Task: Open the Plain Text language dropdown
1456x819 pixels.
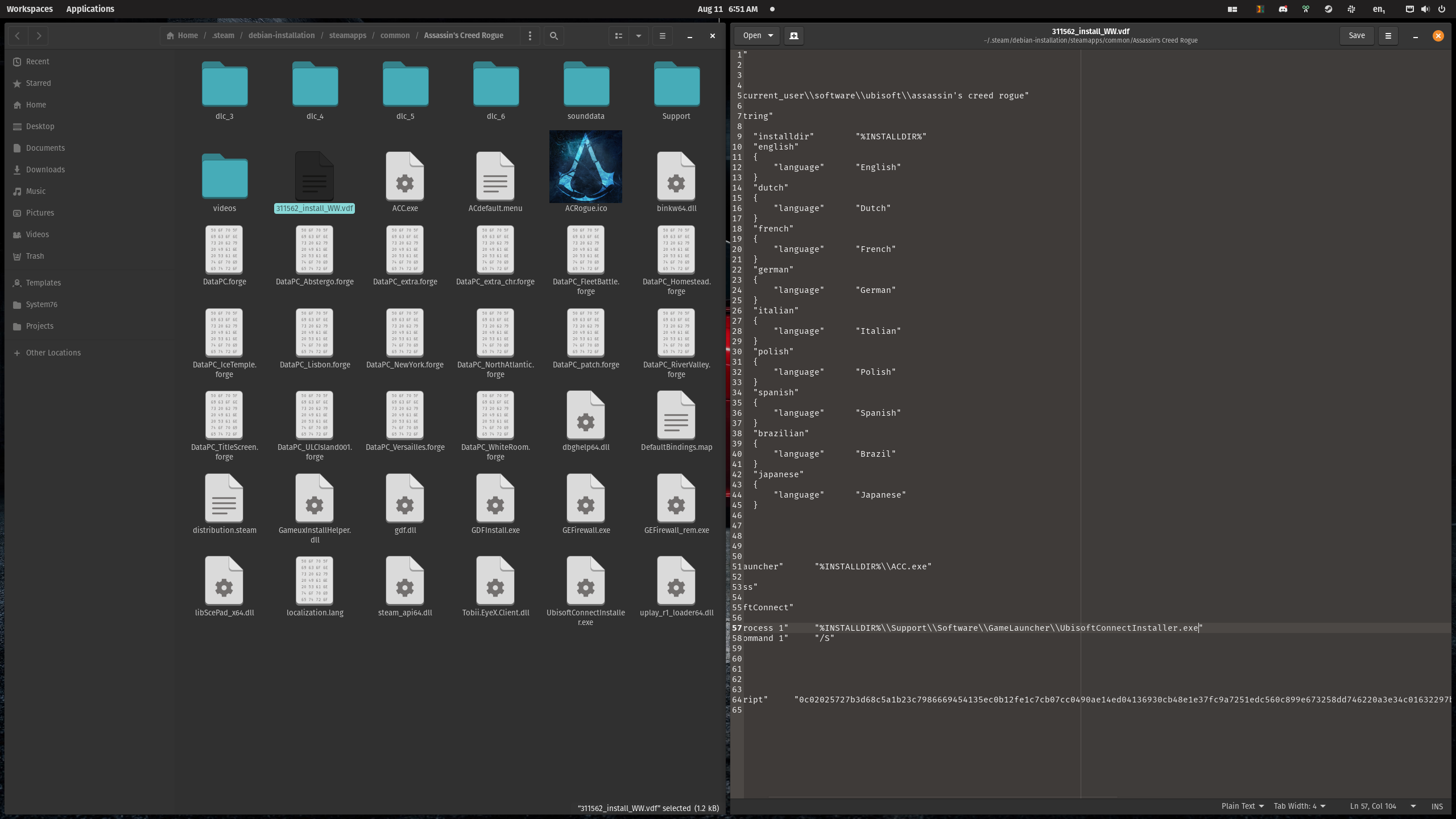Action: [x=1243, y=806]
